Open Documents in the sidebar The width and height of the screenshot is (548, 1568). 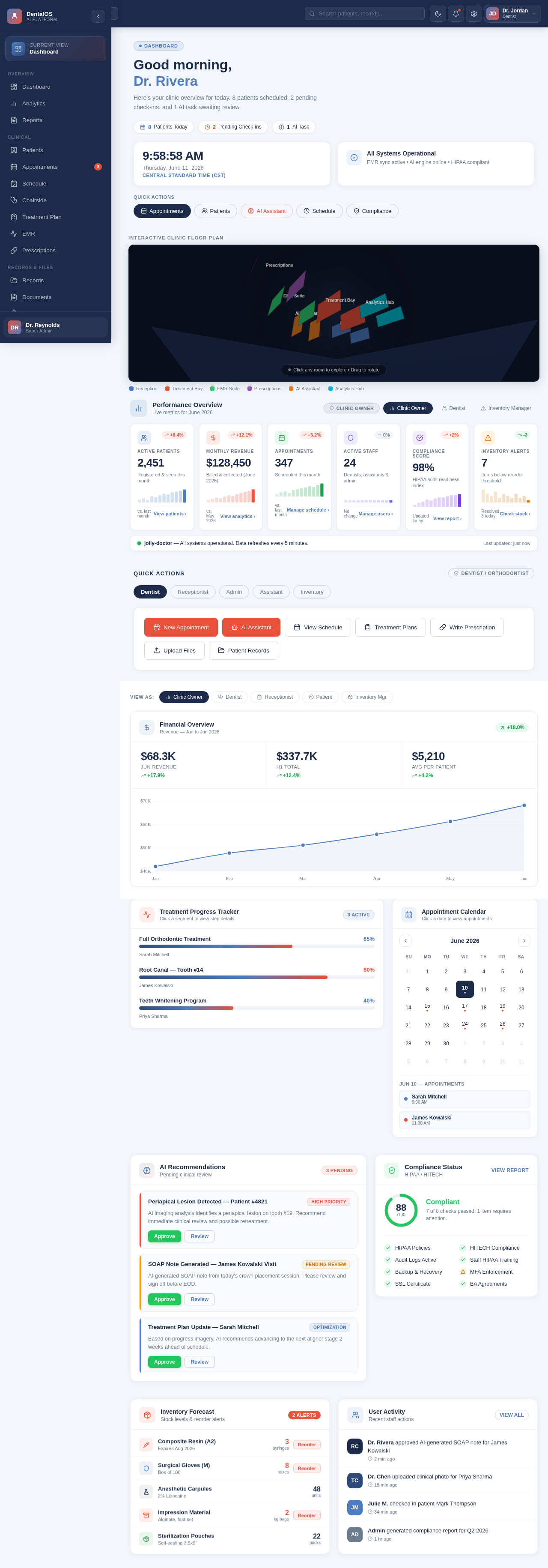click(x=55, y=297)
